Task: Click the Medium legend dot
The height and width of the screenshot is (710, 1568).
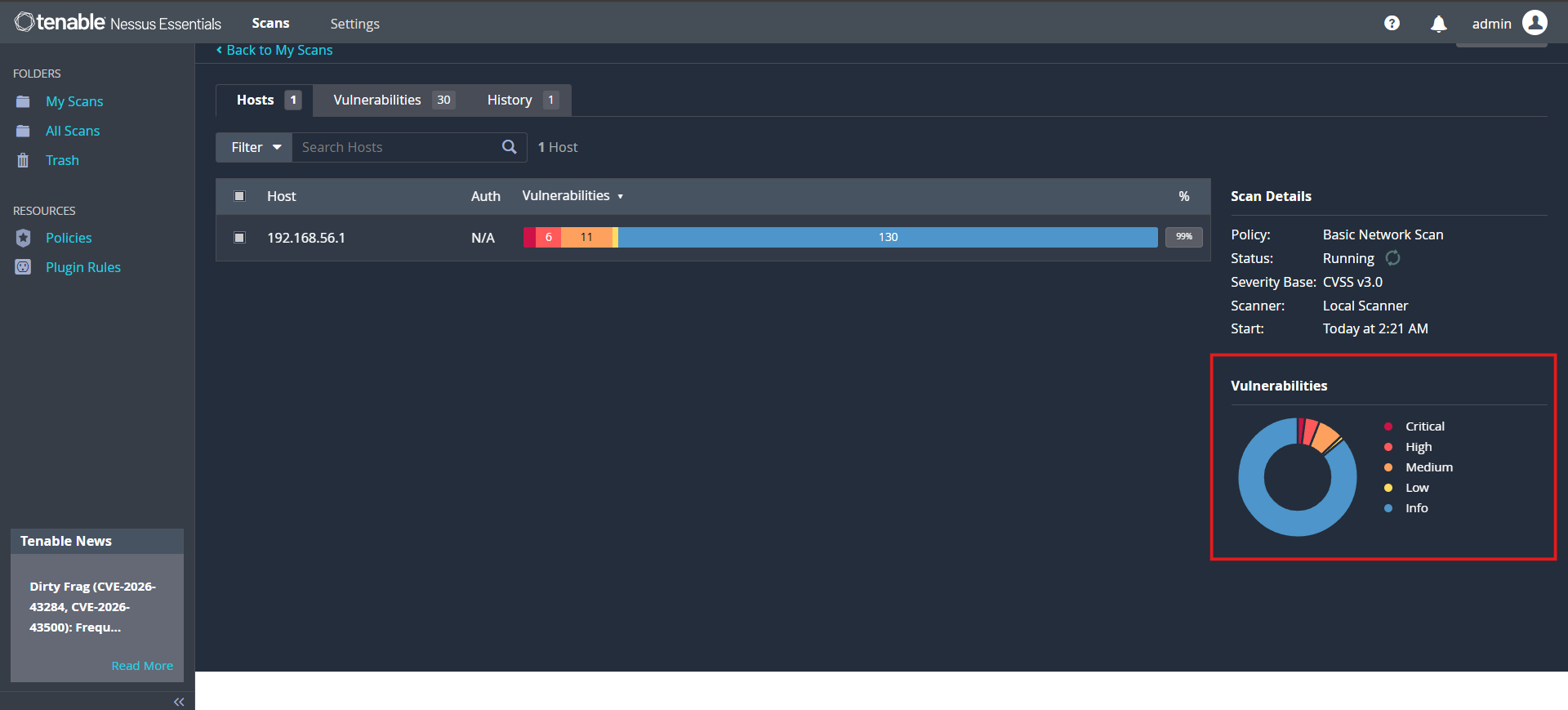Action: [x=1388, y=467]
